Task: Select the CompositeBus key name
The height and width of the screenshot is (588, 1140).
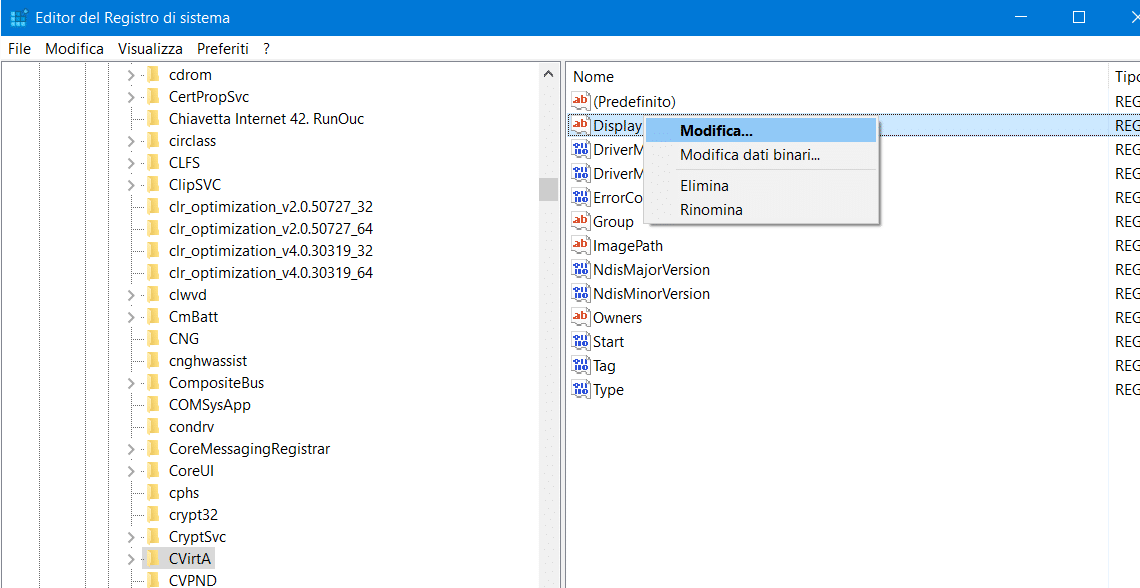Action: (216, 382)
